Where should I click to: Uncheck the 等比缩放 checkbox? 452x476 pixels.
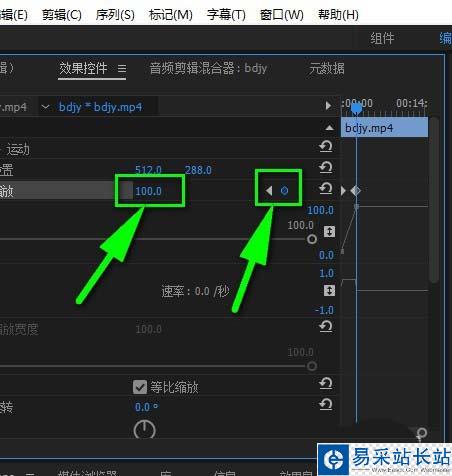coord(140,387)
